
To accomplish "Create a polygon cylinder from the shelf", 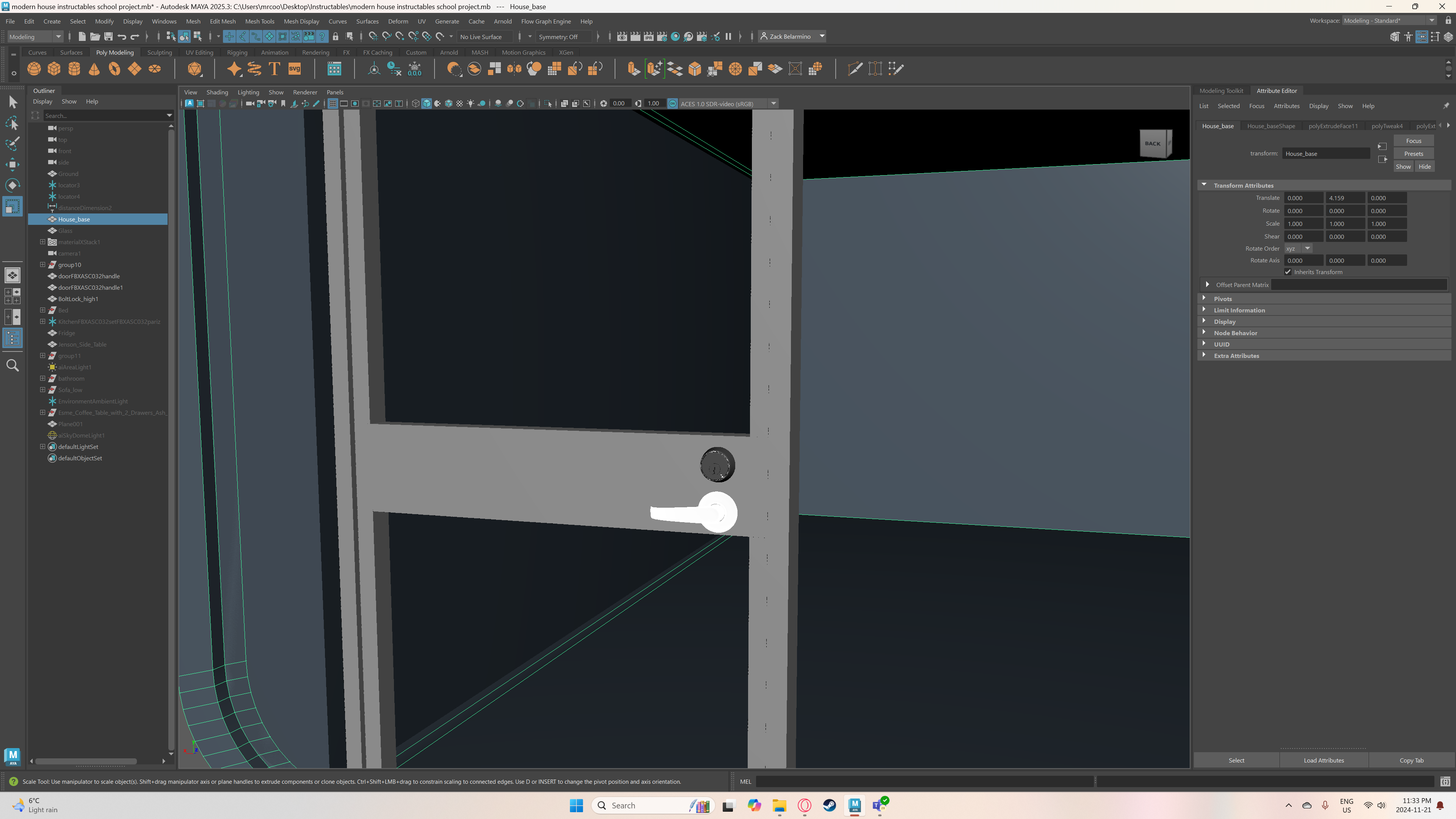I will pos(74,69).
